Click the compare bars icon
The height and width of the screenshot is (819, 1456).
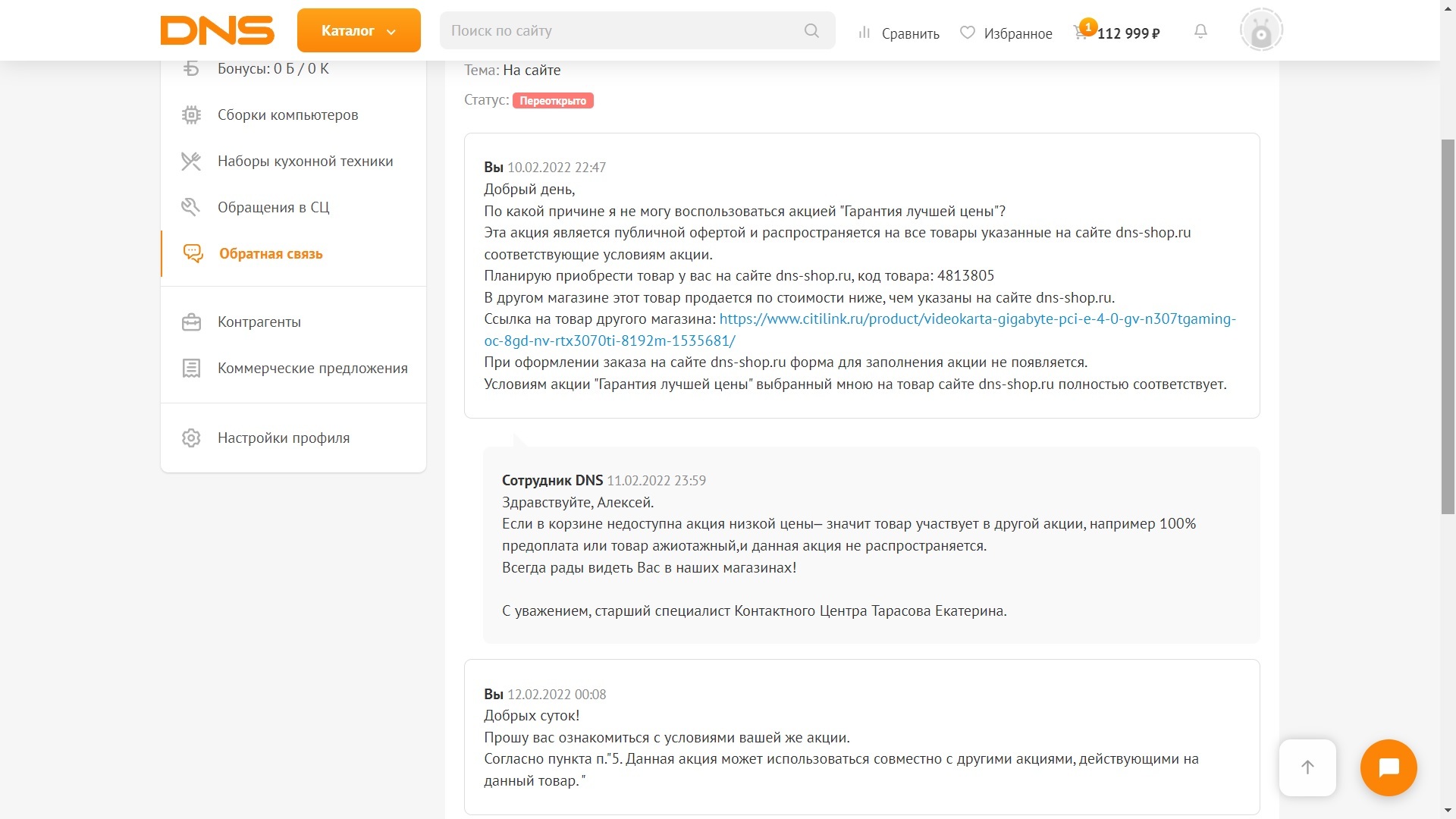click(x=864, y=33)
